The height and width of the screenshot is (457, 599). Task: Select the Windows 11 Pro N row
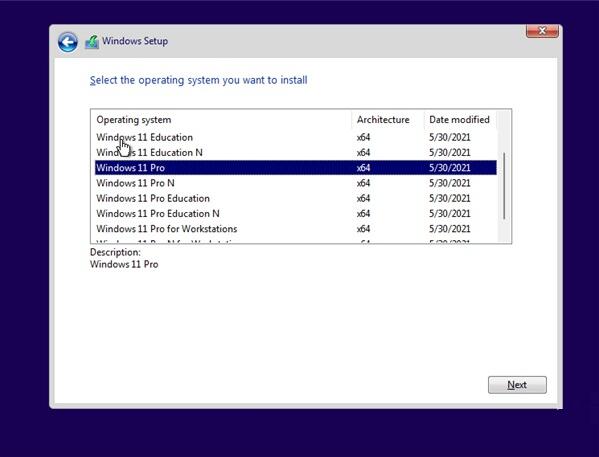pos(296,183)
